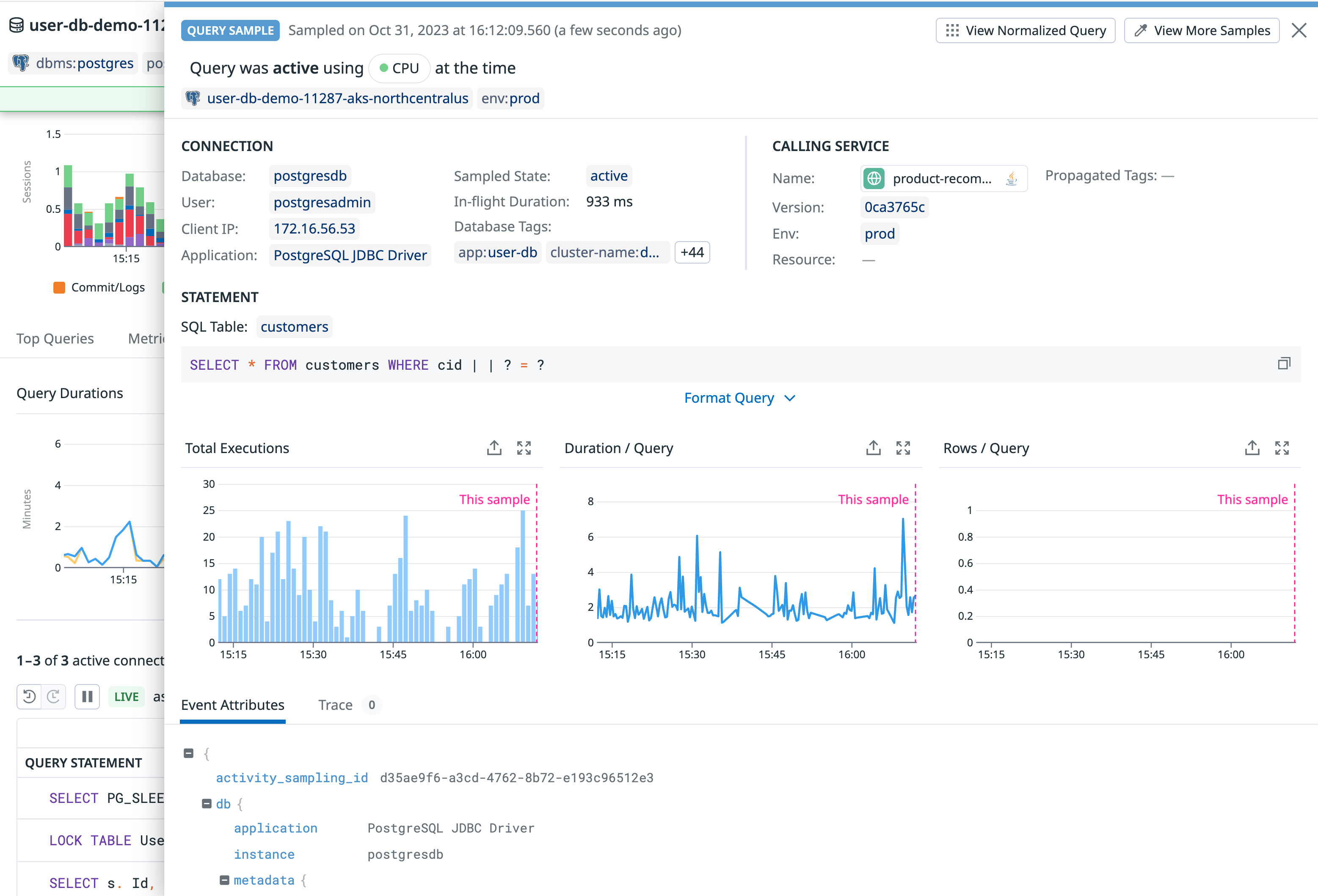This screenshot has height=896, width=1318.
Task: Select the Event Attributes tab
Action: click(232, 704)
